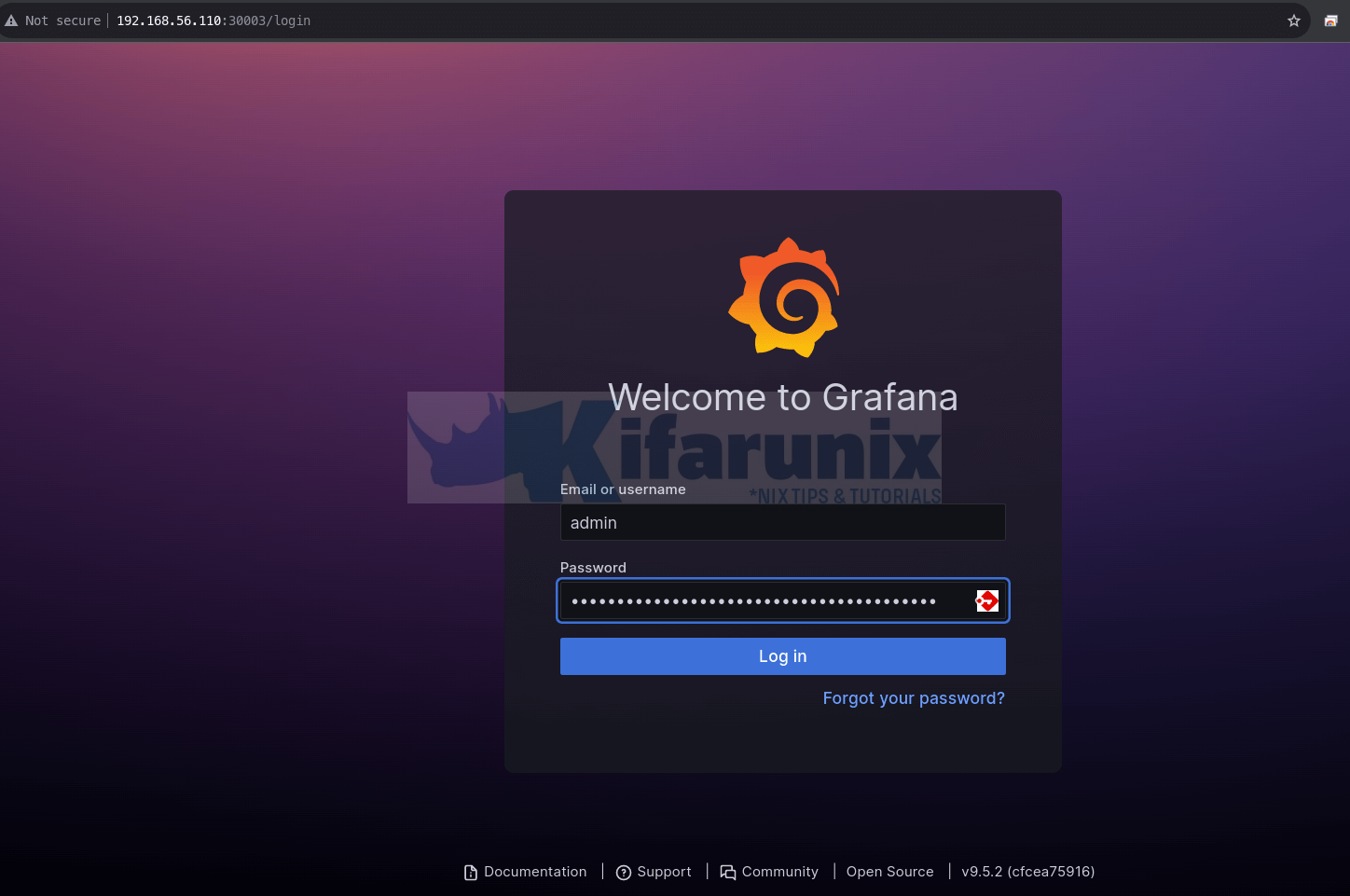Open the Documentation footer link
This screenshot has width=1350, height=896.
535,872
